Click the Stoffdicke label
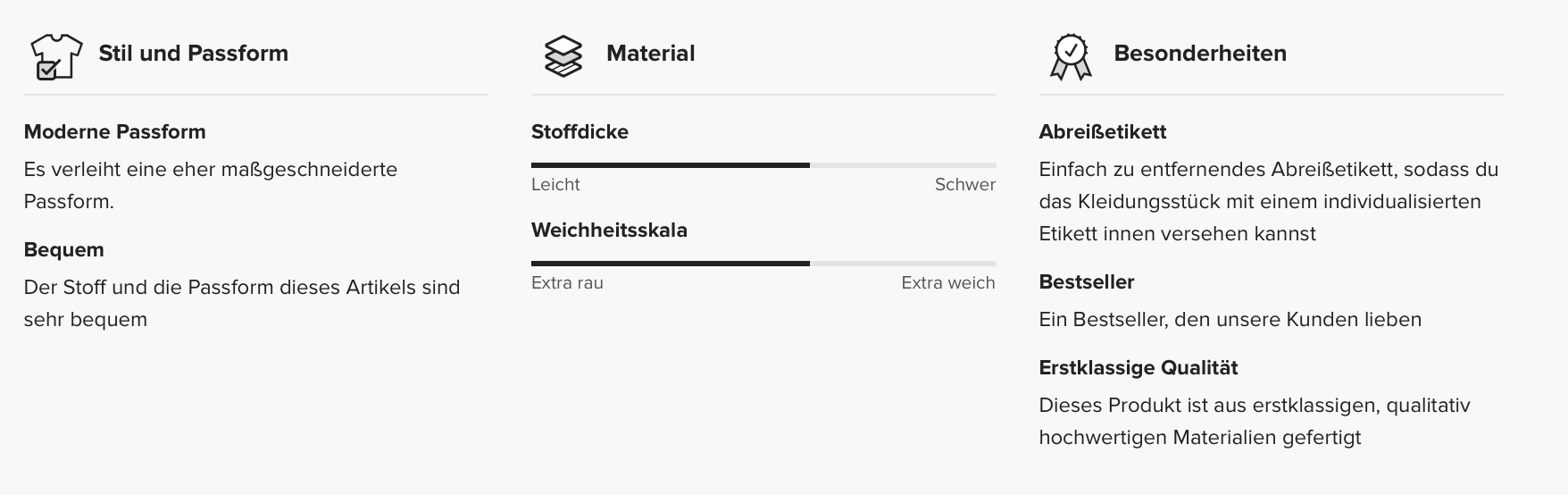 tap(580, 132)
